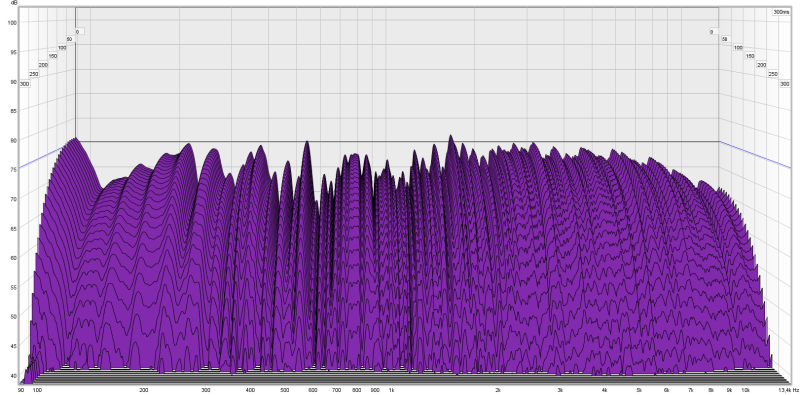Click the waterfall peak at 600 Hz
Image resolution: width=800 pixels, height=395 pixels.
click(x=307, y=143)
